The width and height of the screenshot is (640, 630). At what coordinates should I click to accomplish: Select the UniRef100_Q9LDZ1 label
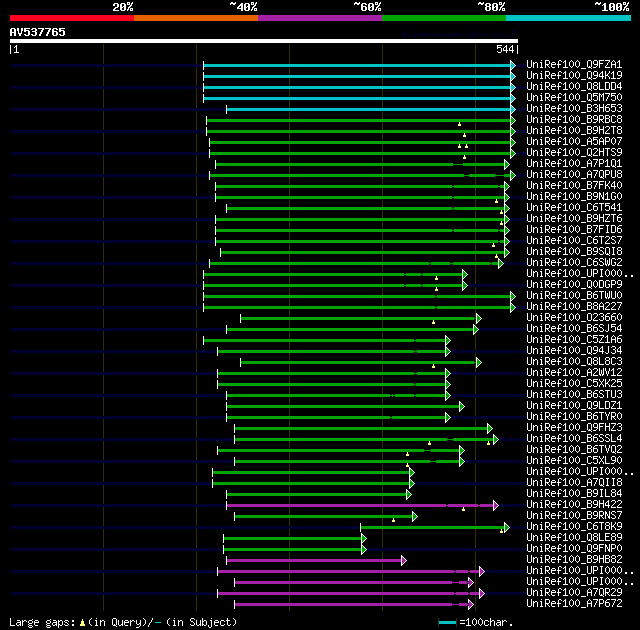point(574,406)
